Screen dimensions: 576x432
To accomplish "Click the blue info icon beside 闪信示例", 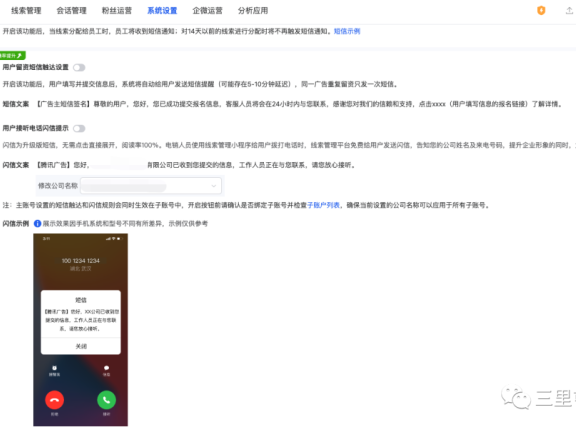I will [x=37, y=223].
